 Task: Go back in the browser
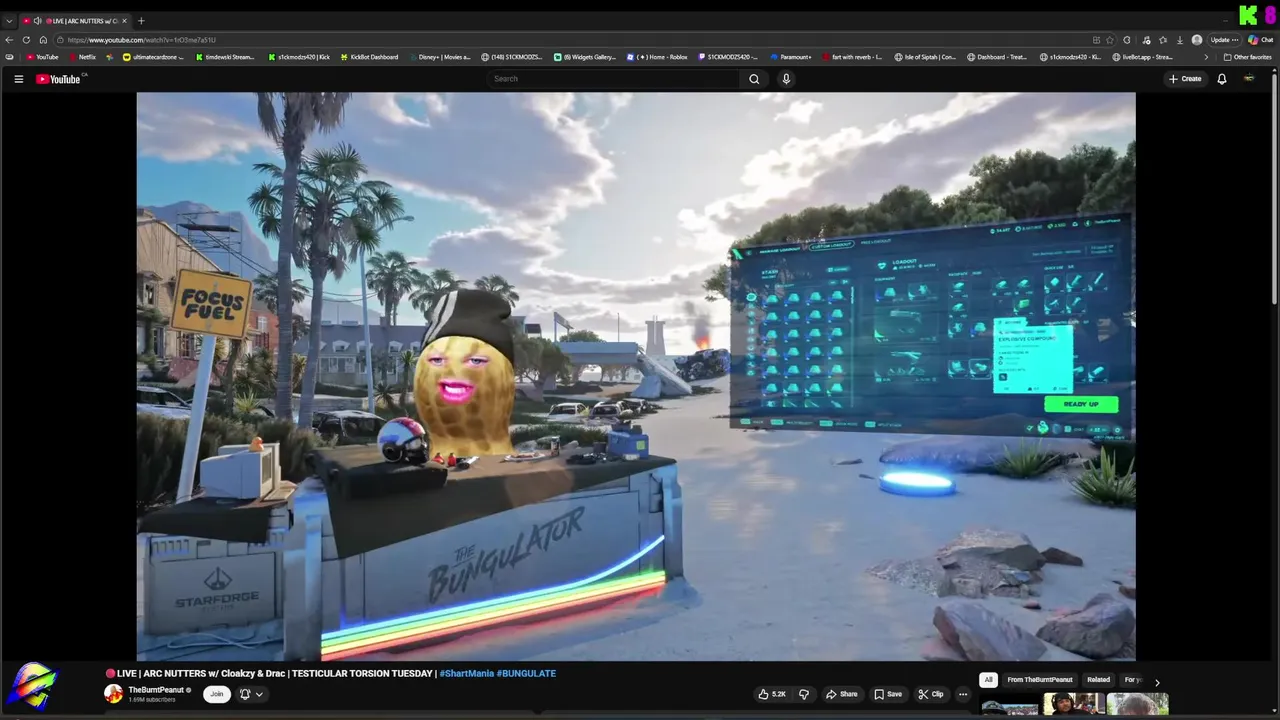[x=9, y=40]
